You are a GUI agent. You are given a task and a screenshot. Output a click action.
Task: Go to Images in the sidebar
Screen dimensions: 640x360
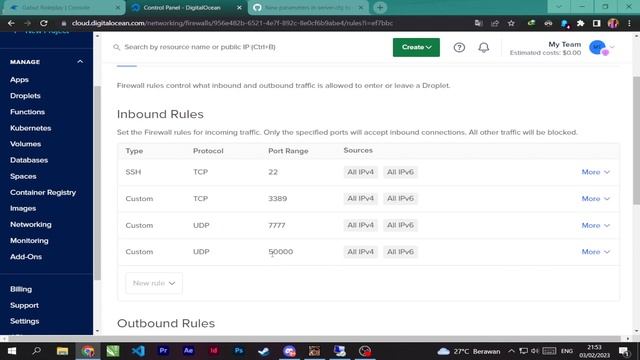23,208
